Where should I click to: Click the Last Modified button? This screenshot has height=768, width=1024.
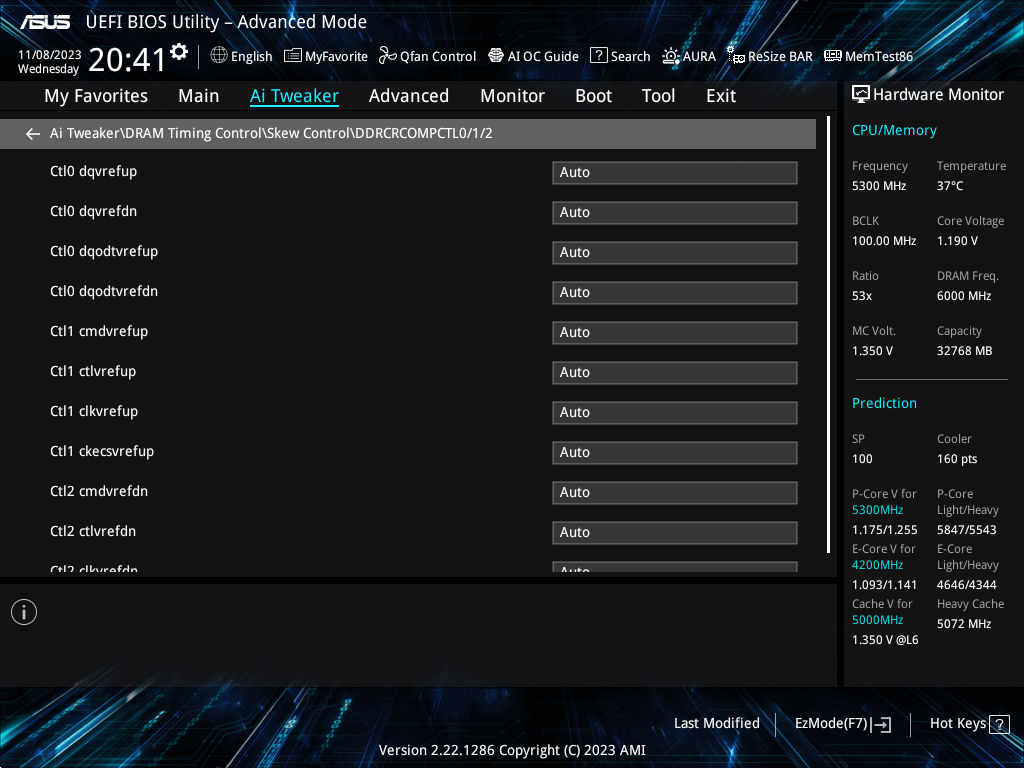click(x=716, y=724)
